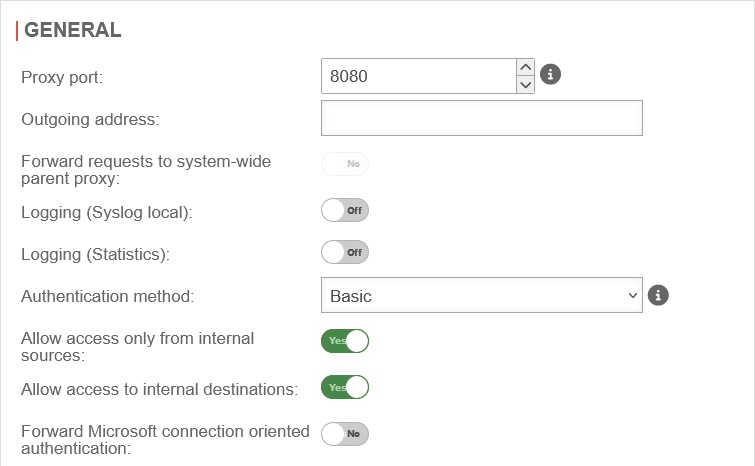This screenshot has width=755, height=466.
Task: Click info icon beside Authentication method
Action: [658, 295]
